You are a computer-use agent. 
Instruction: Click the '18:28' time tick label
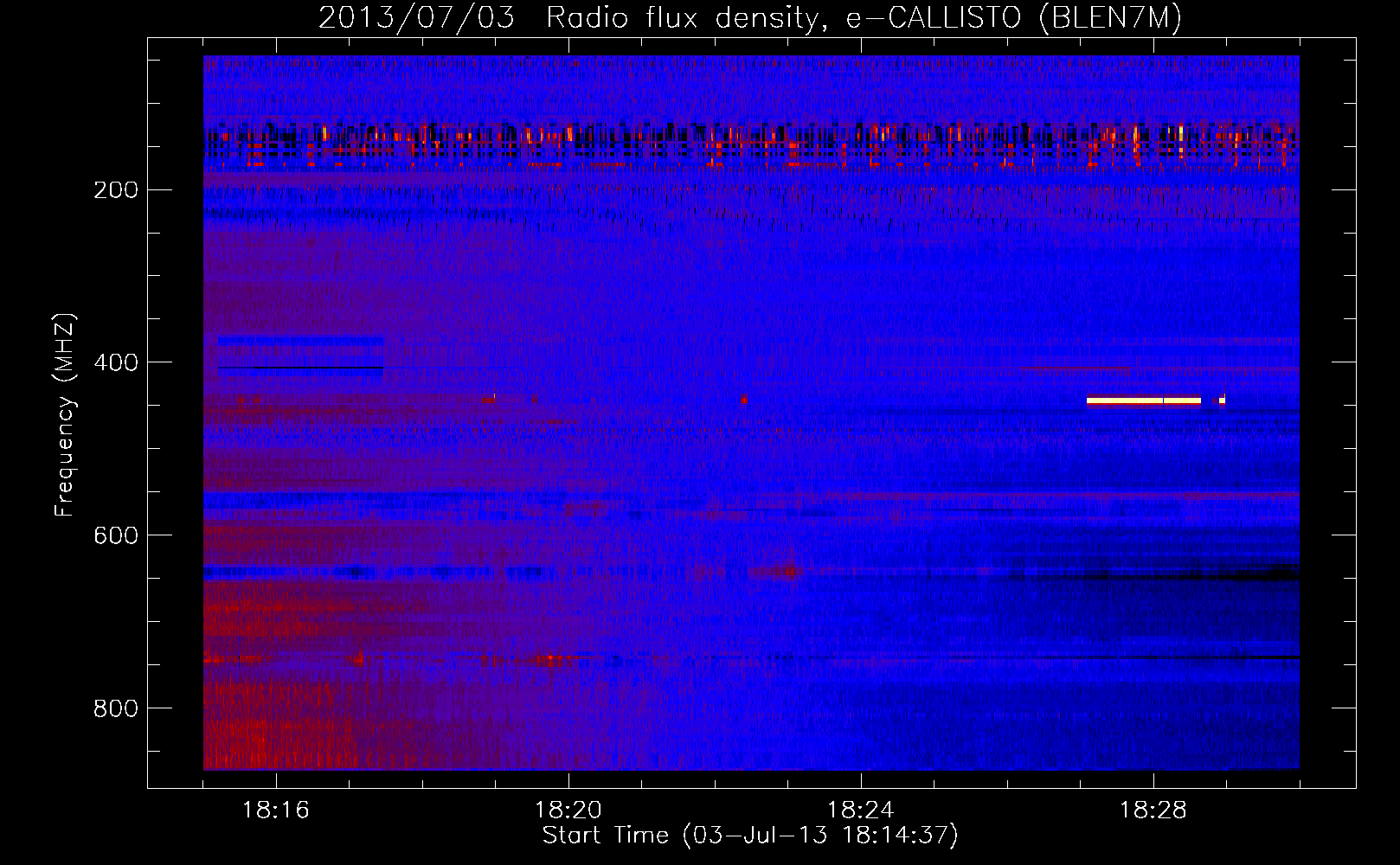pos(1153,811)
